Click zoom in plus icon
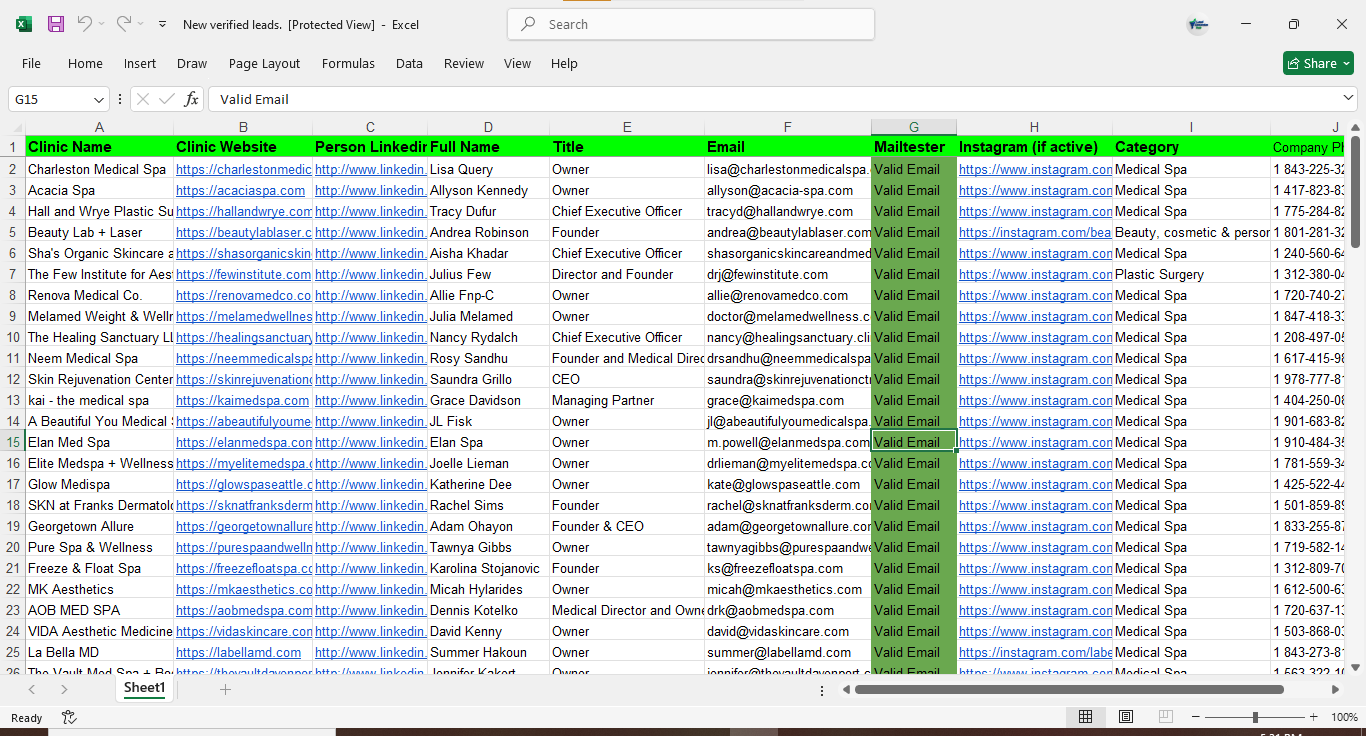 1313,717
